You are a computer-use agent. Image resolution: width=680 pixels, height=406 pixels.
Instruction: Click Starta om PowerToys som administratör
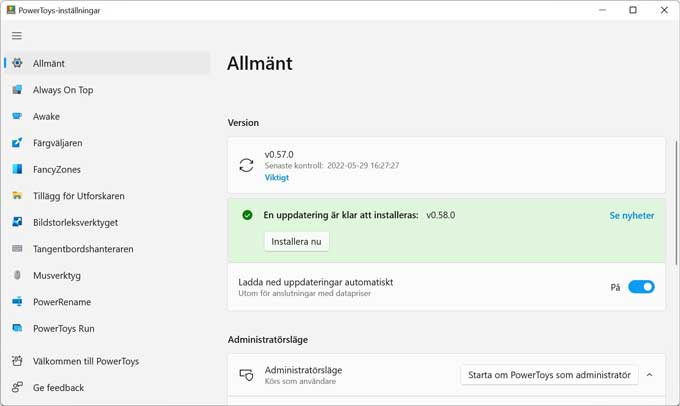click(x=549, y=375)
